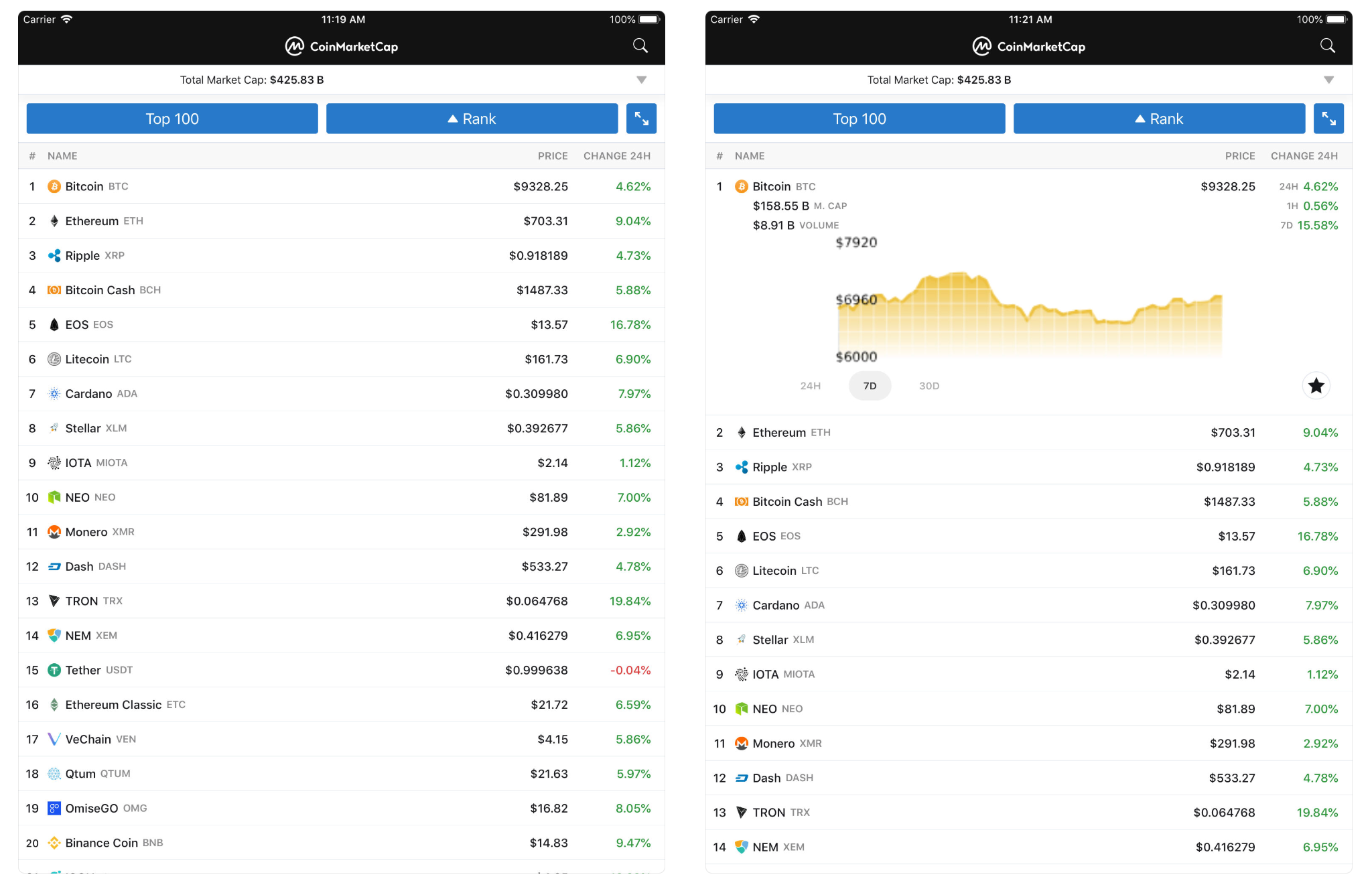Expand the Stellar XLM row in the left list

pyautogui.click(x=342, y=428)
